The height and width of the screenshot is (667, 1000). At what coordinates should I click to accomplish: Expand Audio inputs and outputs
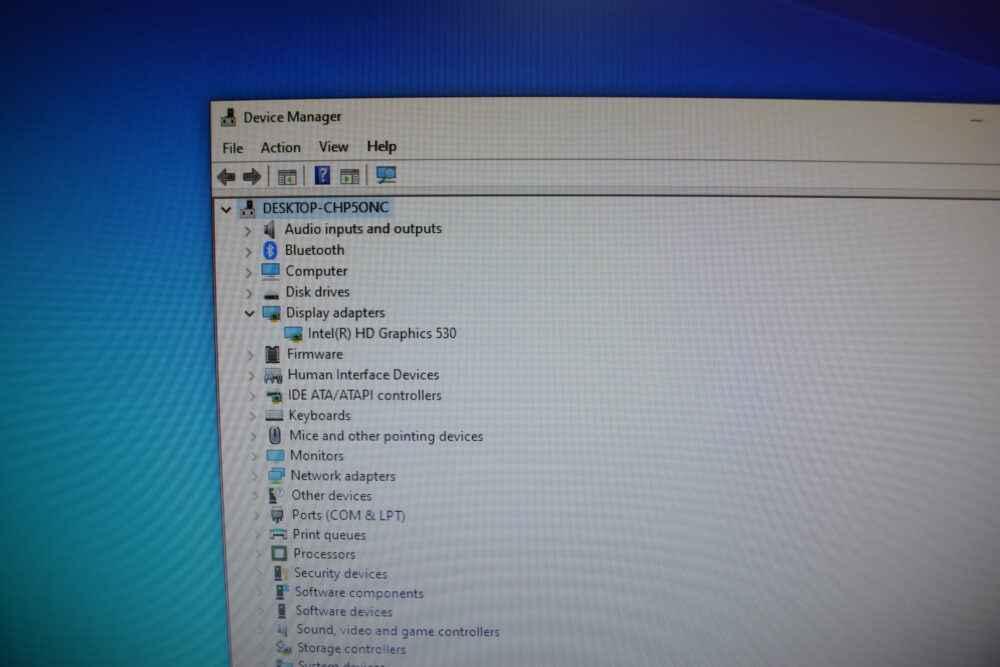(248, 231)
